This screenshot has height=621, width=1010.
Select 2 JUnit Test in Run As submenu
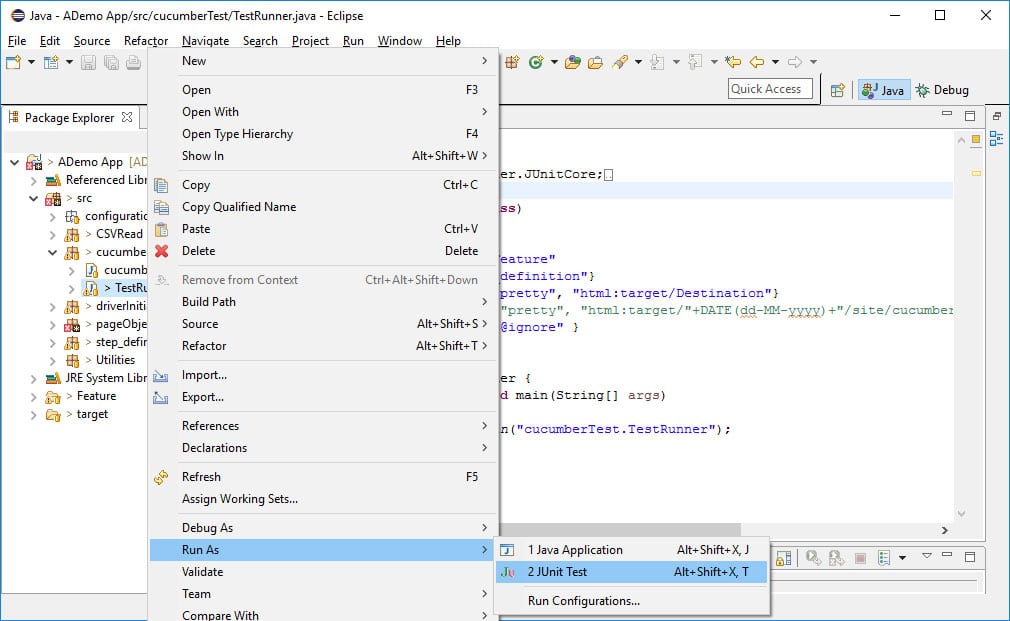click(631, 571)
